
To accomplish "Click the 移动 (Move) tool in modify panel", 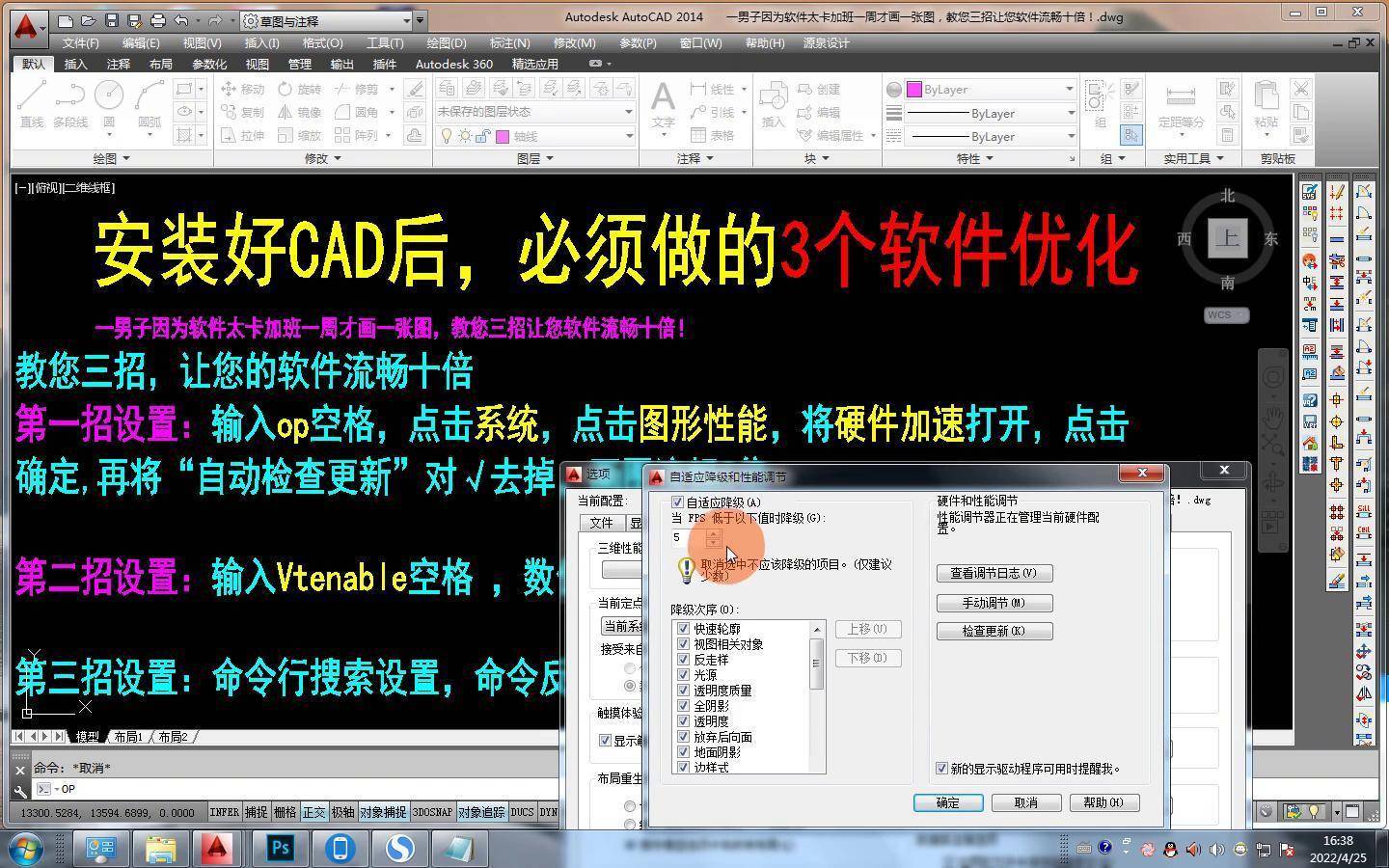I will [242, 89].
